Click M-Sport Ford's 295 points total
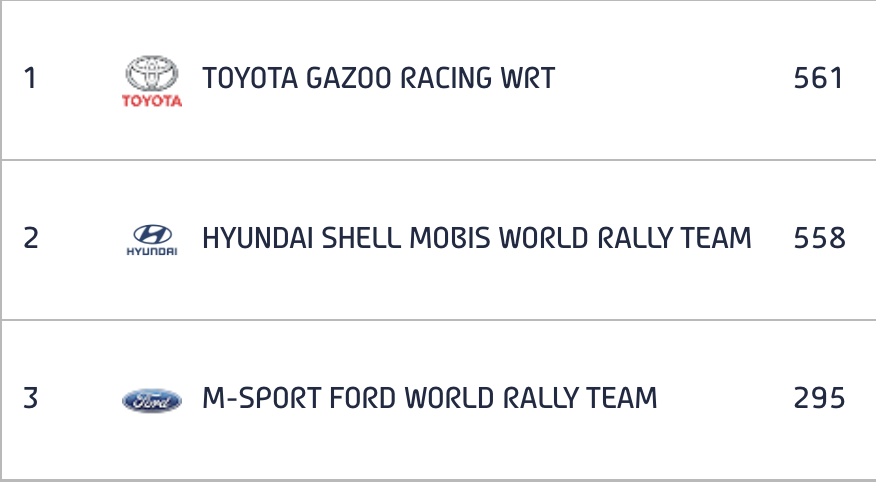Screen dimensions: 876x482 [x=820, y=398]
